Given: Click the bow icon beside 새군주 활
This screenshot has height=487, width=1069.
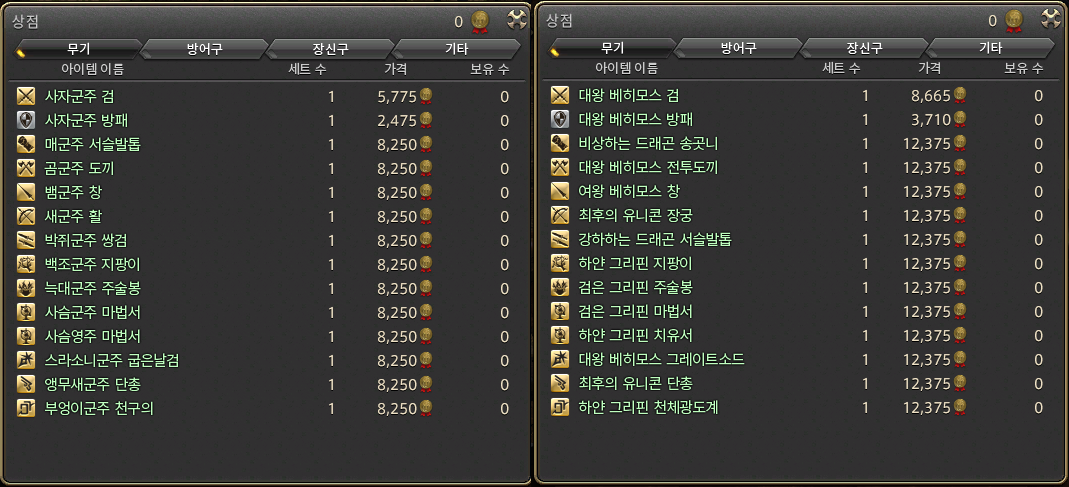Looking at the screenshot, I should pyautogui.click(x=26, y=216).
